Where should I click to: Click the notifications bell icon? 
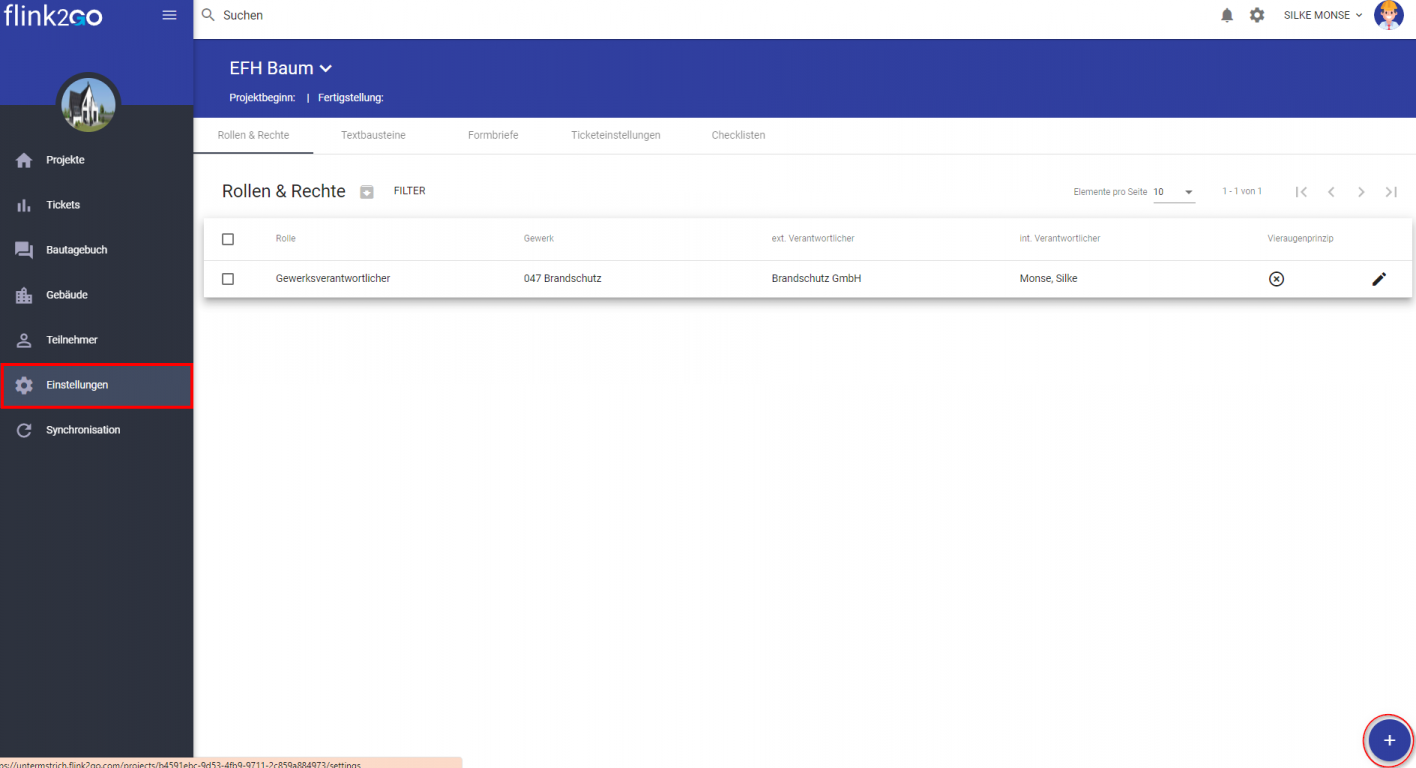(1227, 15)
